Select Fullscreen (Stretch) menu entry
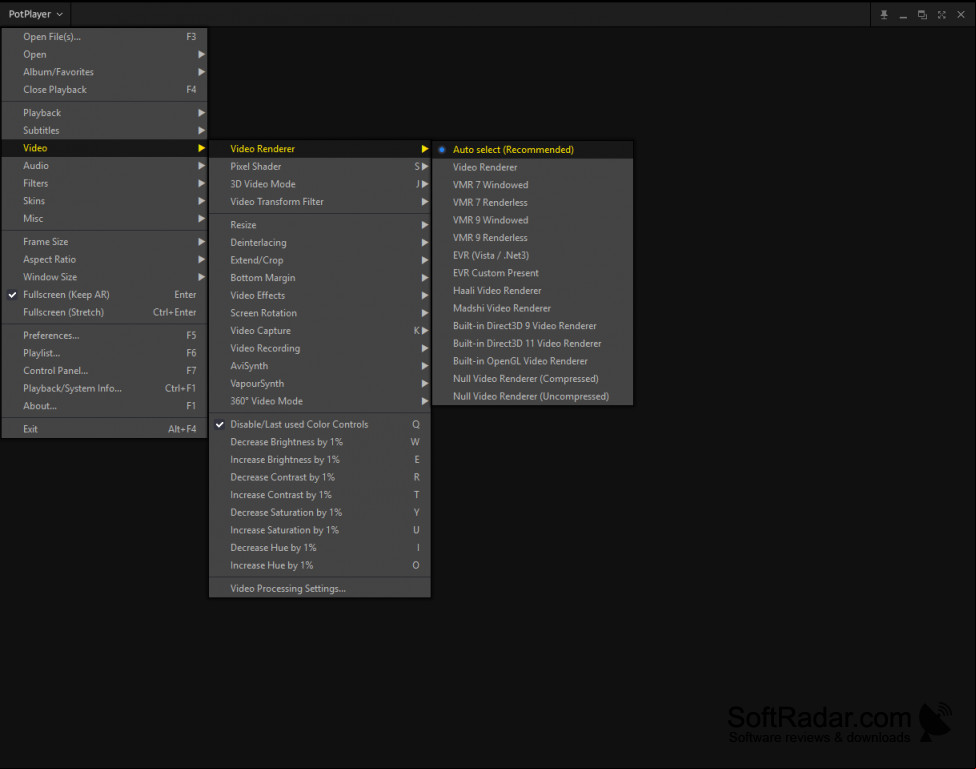The height and width of the screenshot is (769, 976). tap(105, 312)
